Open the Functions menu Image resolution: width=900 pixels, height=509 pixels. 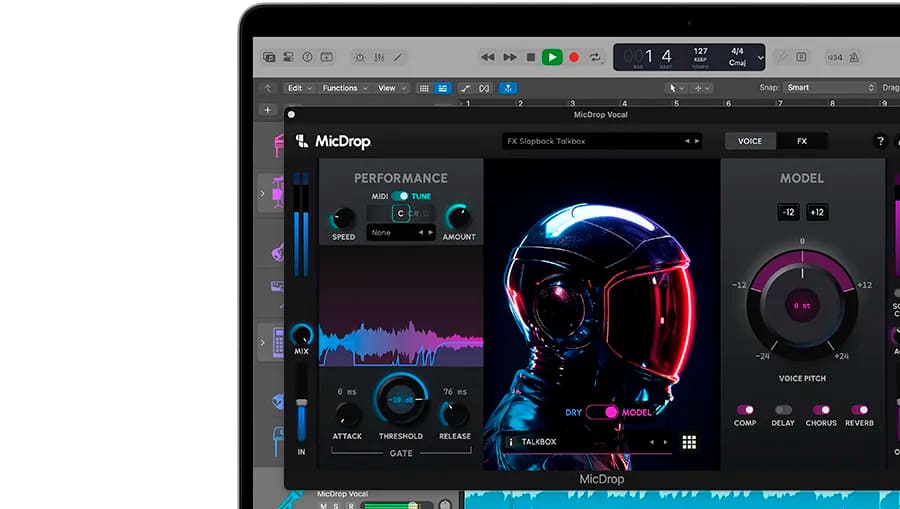click(343, 88)
